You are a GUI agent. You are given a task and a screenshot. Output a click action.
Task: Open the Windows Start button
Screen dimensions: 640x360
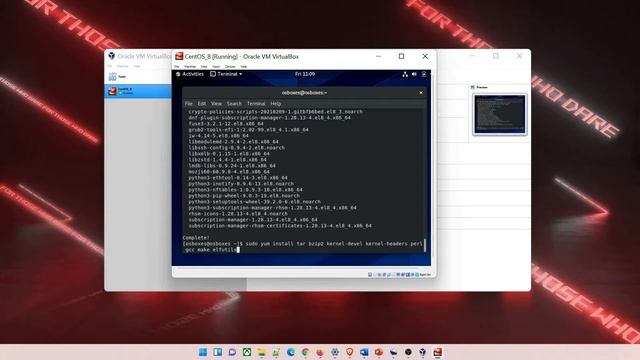[x=203, y=352]
